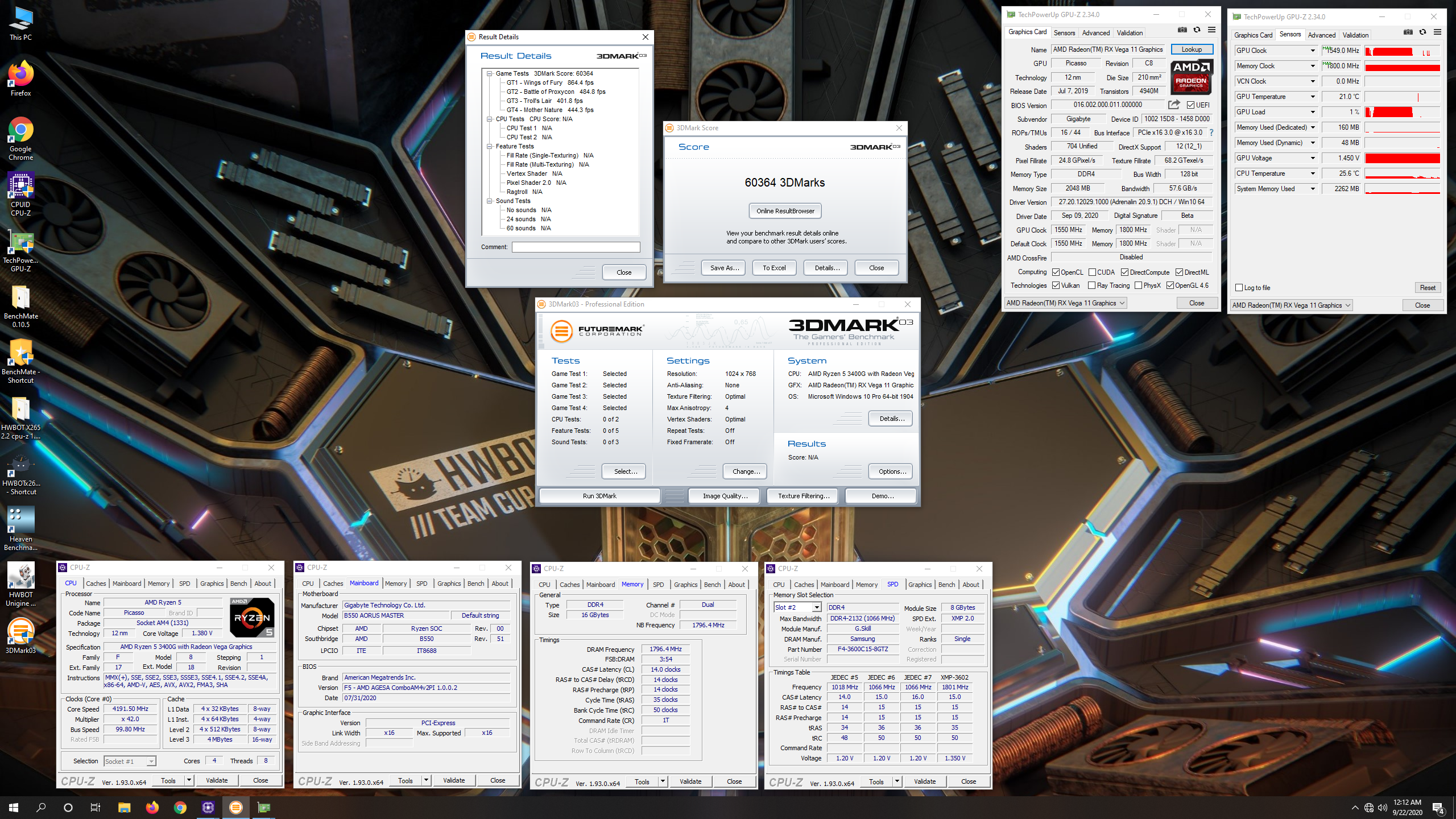Screen dimensions: 1456x819
Task: Open the GPU Voltage sensor dropdown
Action: 1313,158
